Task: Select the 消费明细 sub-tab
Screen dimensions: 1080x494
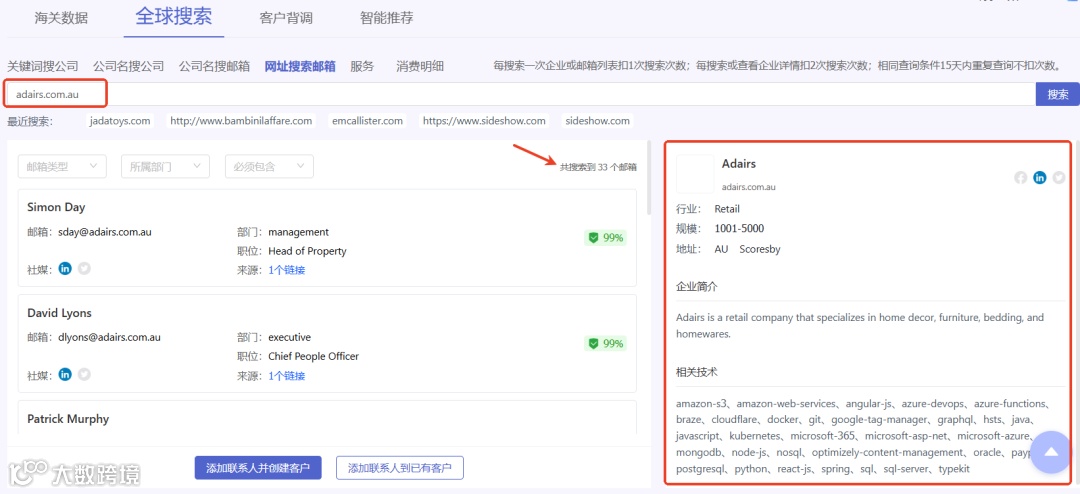Action: tap(420, 66)
